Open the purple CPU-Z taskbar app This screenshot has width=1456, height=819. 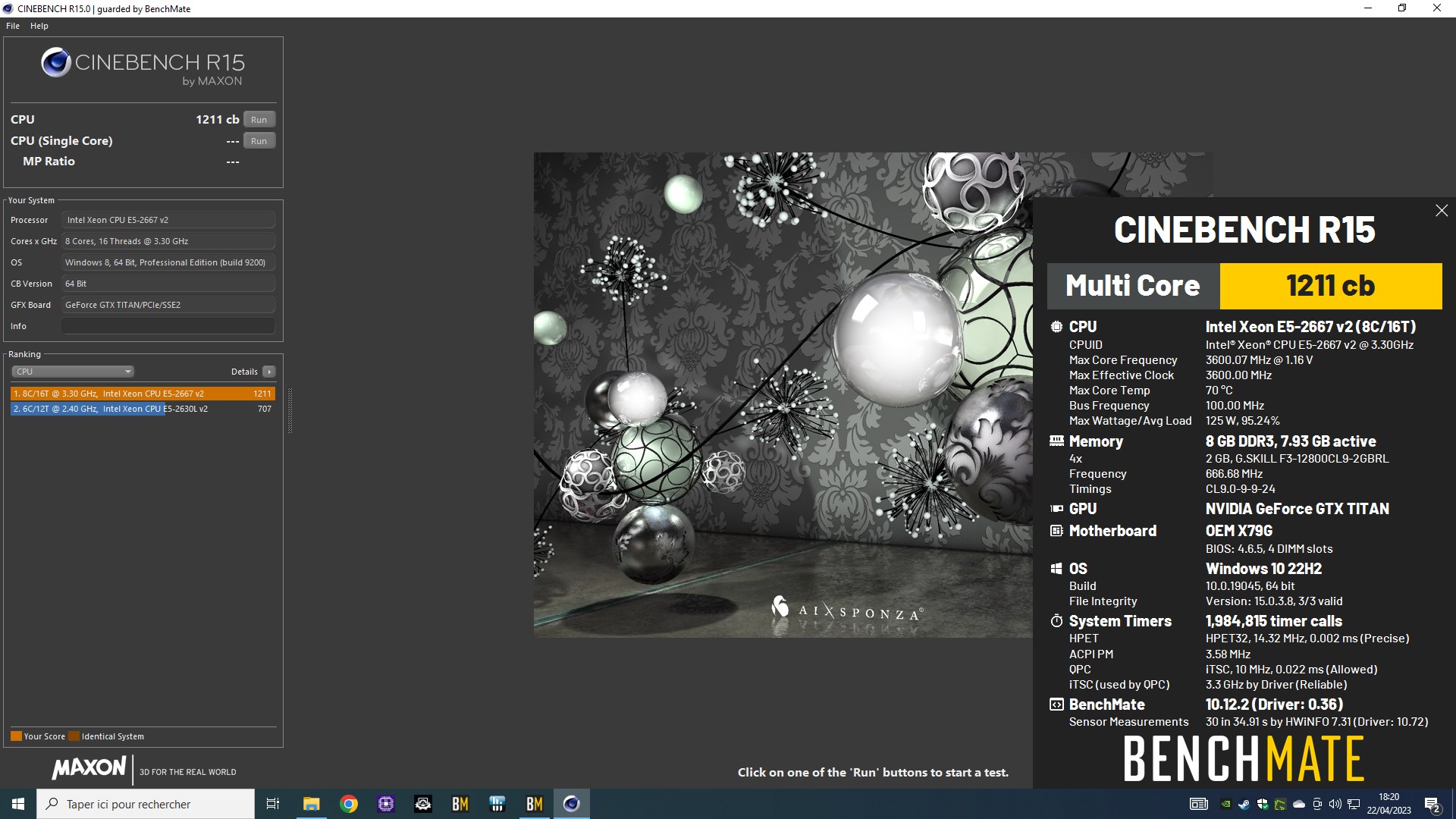tap(386, 804)
